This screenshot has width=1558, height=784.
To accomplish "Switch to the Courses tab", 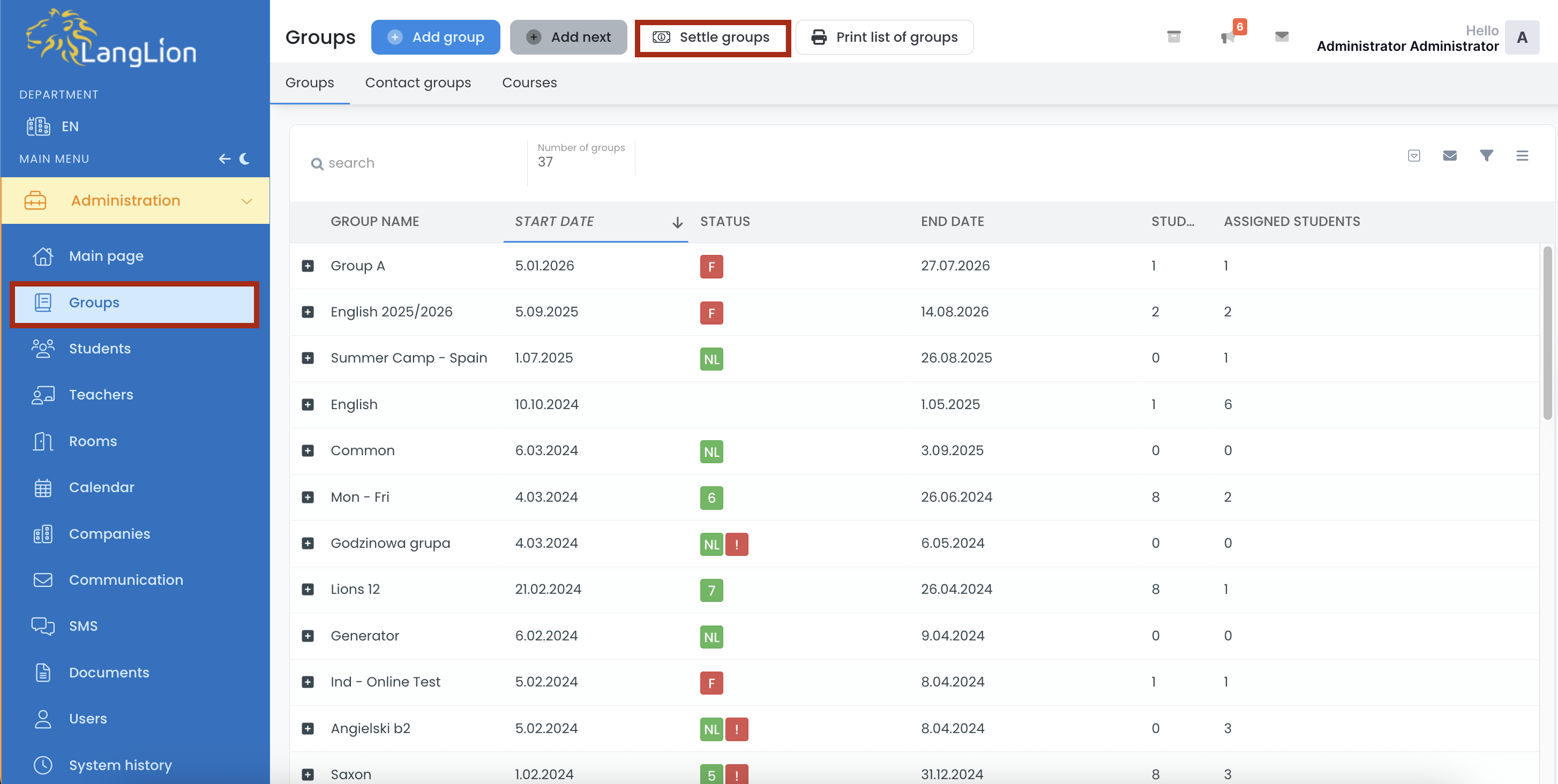I will (529, 83).
